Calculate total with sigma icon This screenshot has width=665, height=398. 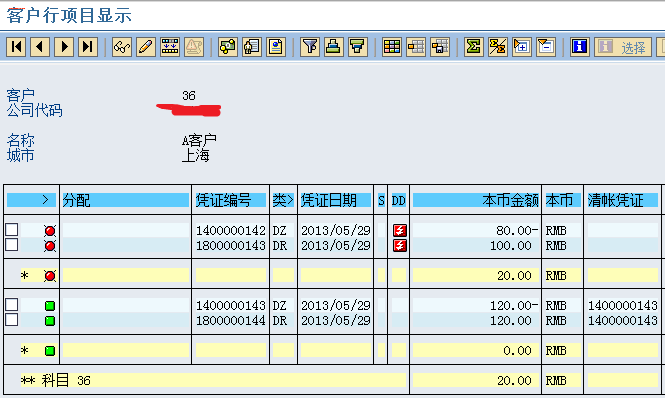pyautogui.click(x=473, y=47)
